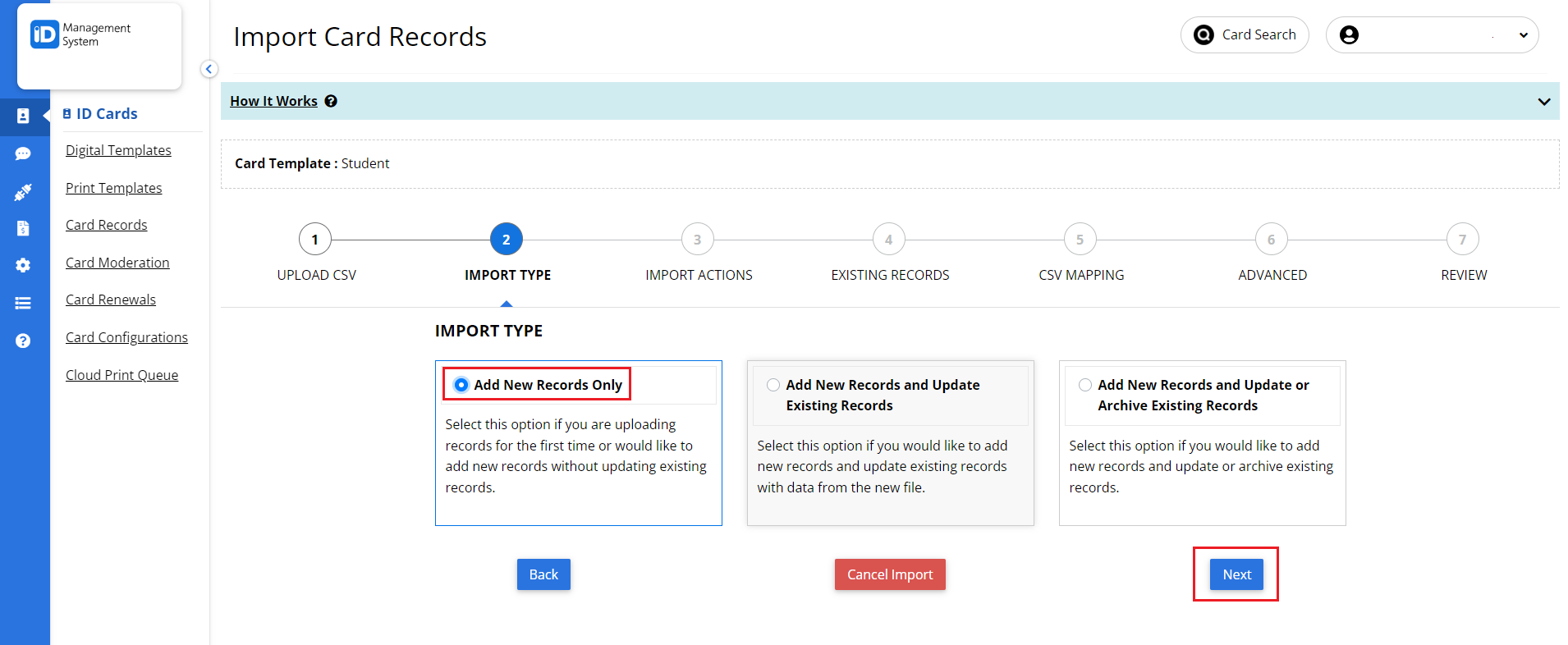1568x645 pixels.
Task: Click the Card Search magnifier icon
Action: coord(1204,34)
